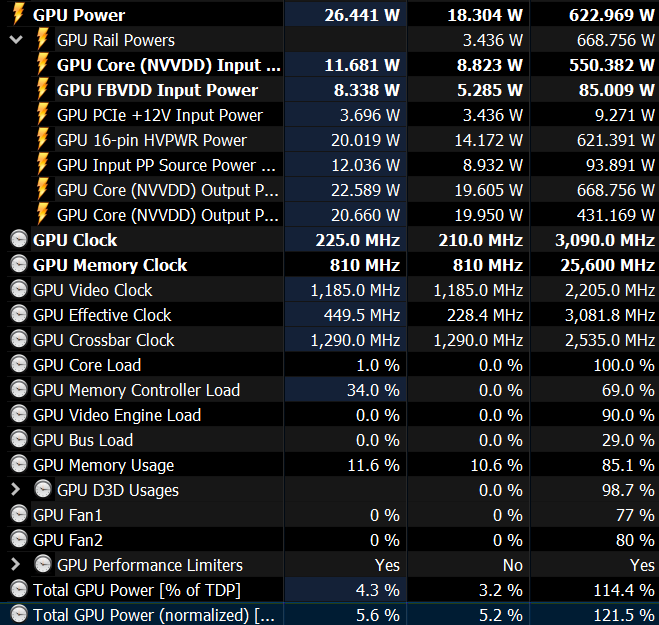659x625 pixels.
Task: Select the GPU Video Engine Load label
Action: coord(117,415)
